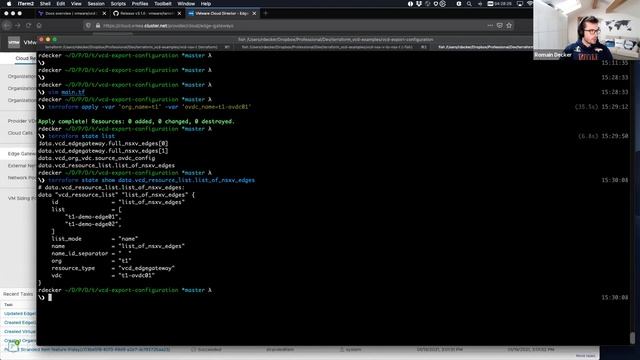The height and width of the screenshot is (360, 640).
Task: Open Edge Gateways in Cloud Director sidebar
Action: tap(22, 154)
